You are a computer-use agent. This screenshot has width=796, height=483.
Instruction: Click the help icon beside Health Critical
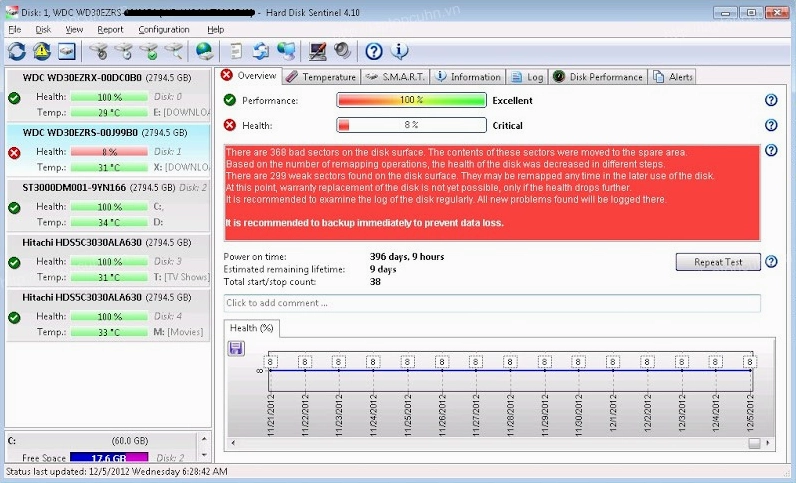771,125
